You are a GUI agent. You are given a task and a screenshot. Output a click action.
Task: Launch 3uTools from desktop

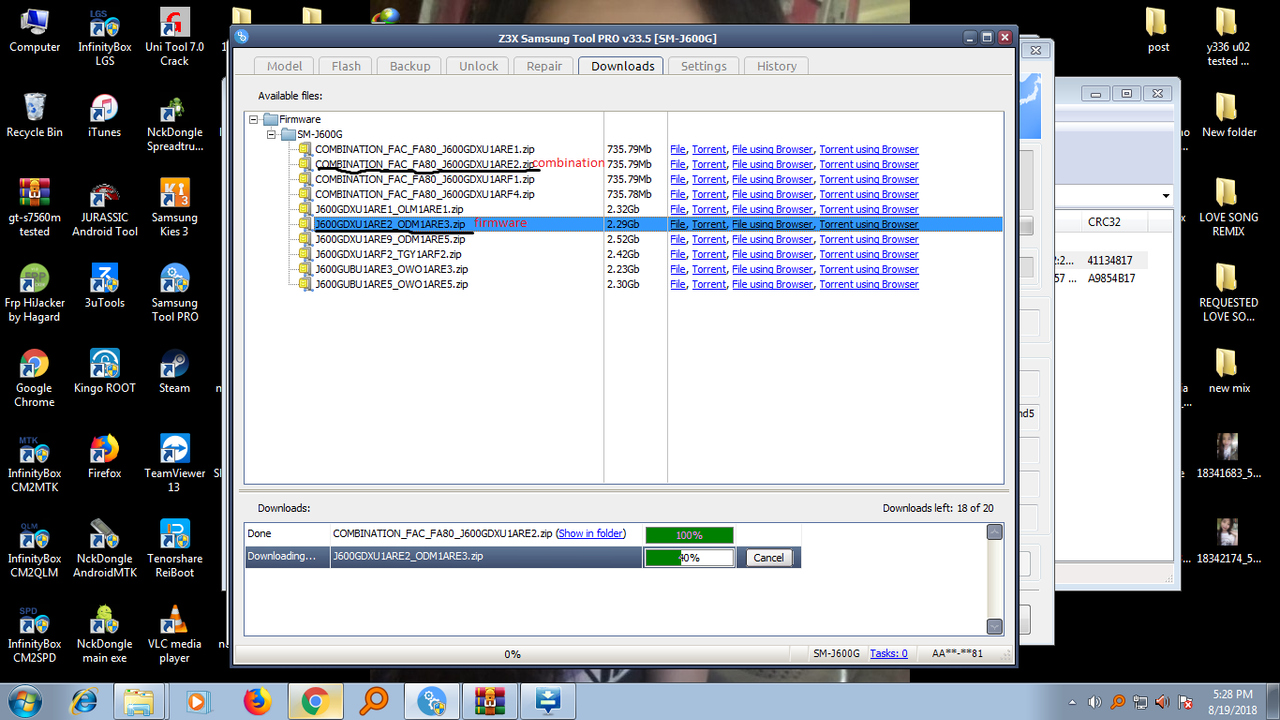104,286
